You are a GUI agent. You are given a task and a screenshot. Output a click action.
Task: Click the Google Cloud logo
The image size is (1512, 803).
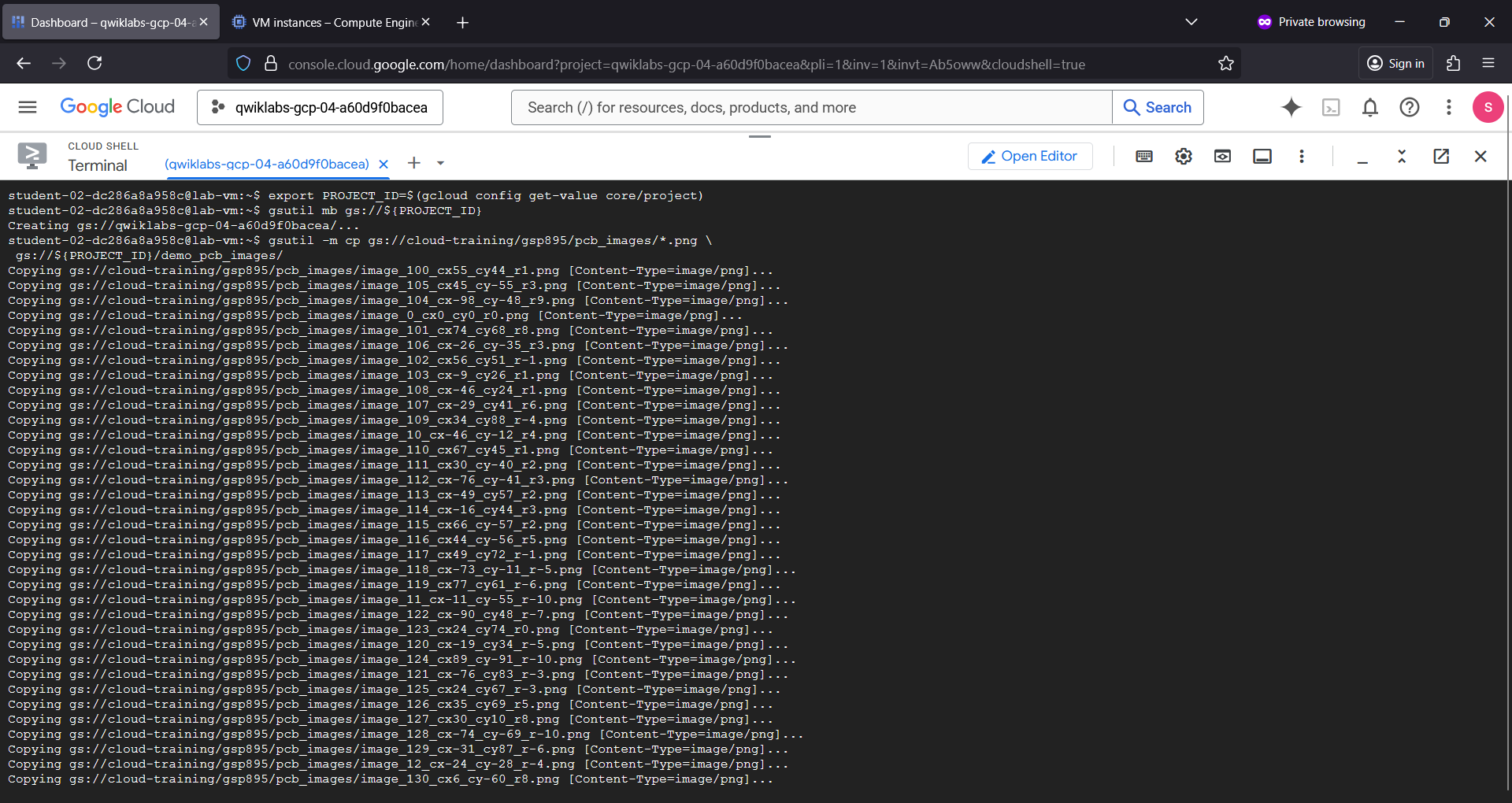(117, 107)
